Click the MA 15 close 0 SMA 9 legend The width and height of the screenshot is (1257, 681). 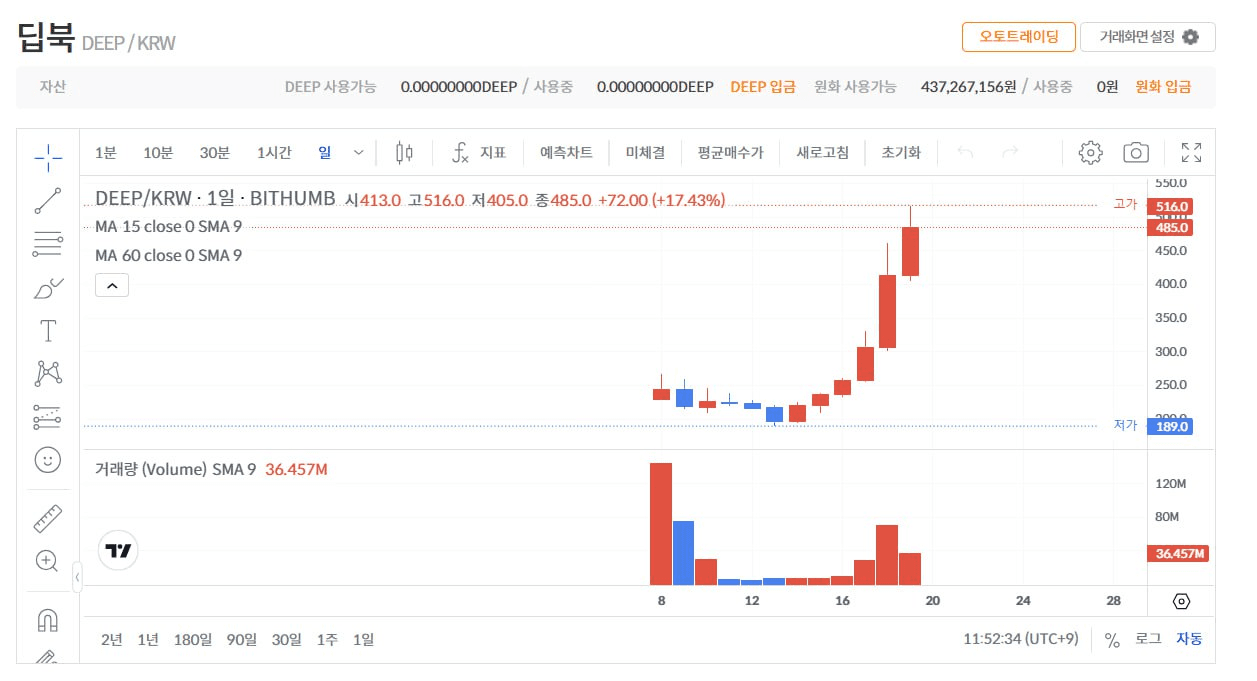(x=168, y=226)
